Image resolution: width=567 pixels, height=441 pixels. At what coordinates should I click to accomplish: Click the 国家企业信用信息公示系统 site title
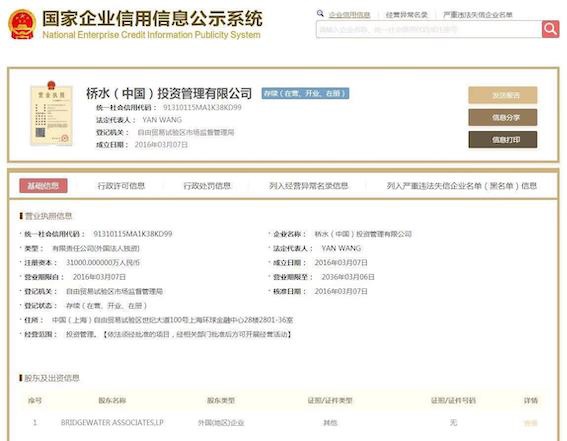click(x=152, y=18)
